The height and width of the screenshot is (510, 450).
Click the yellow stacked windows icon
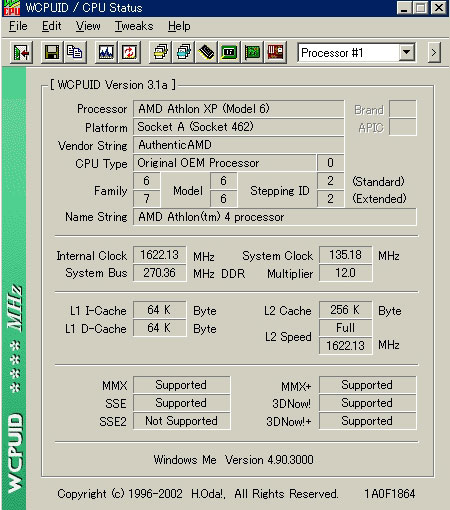[160, 52]
